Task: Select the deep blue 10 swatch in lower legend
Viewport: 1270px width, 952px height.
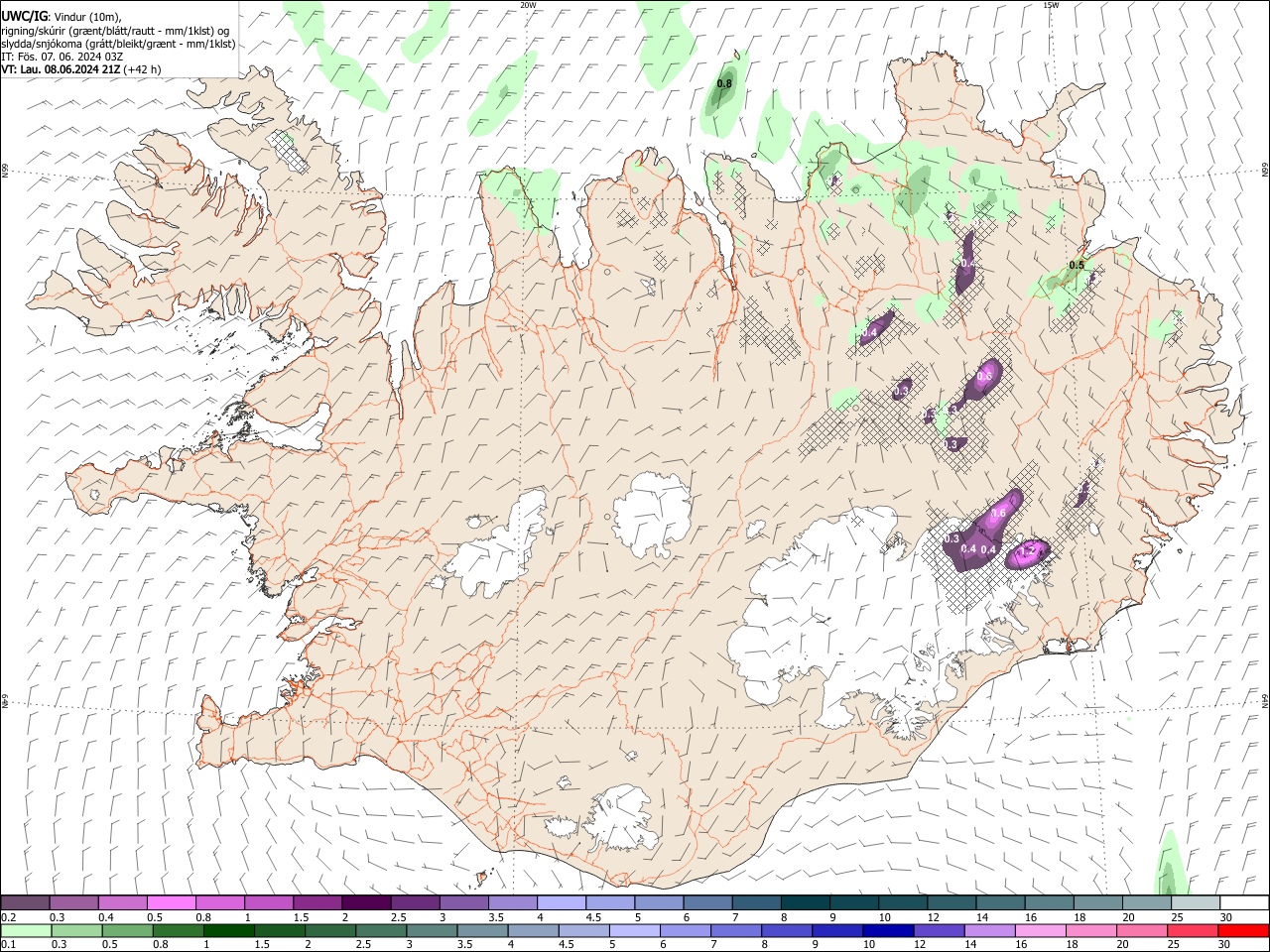Action: (888, 930)
